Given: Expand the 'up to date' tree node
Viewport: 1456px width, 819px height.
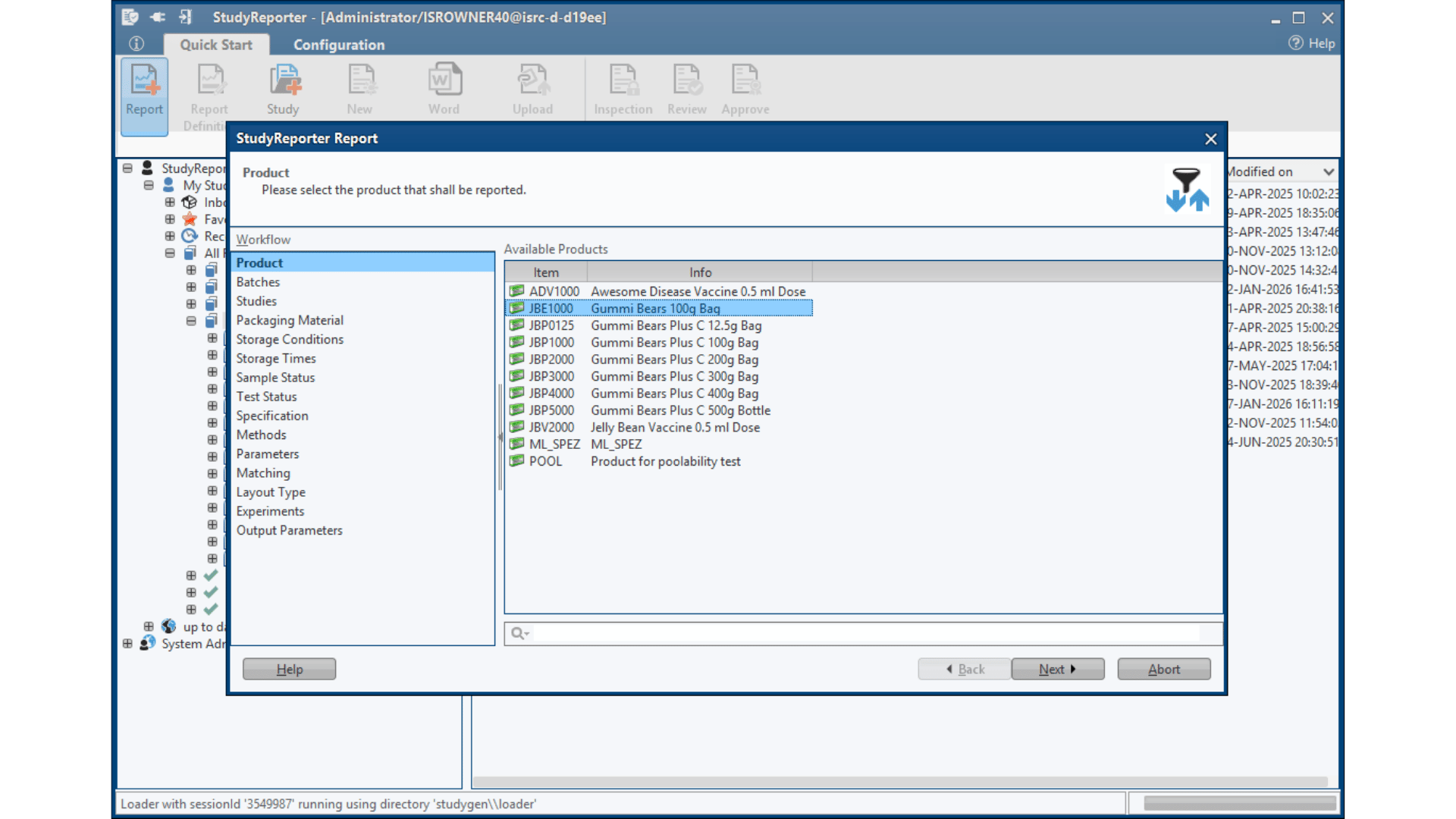Looking at the screenshot, I should pyautogui.click(x=149, y=627).
